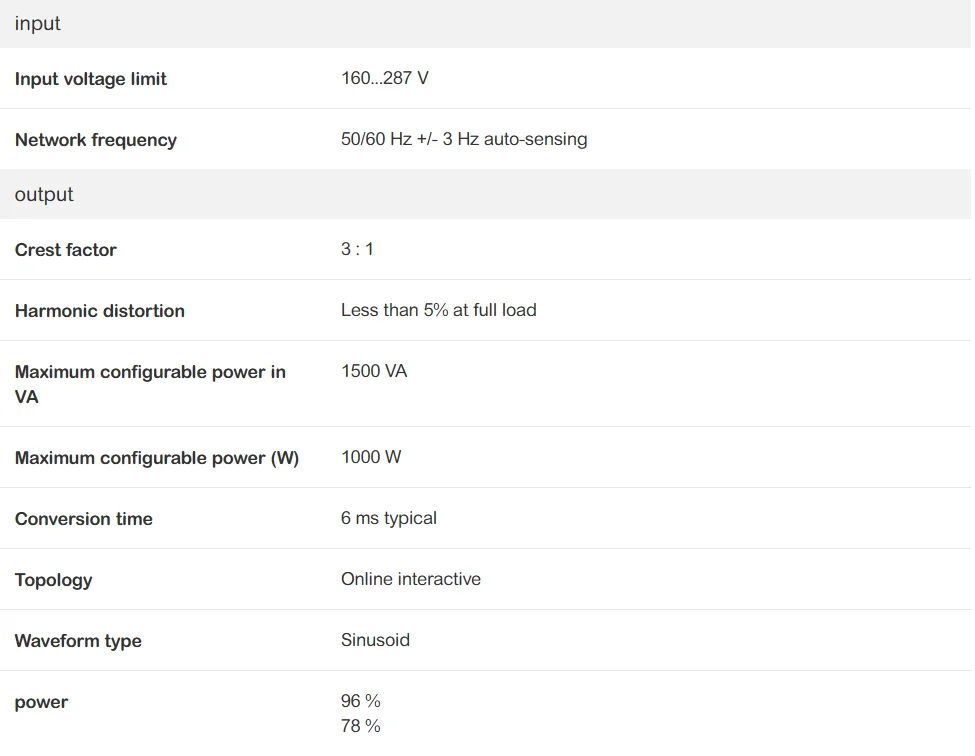Collapse the "input" section header
This screenshot has width=975, height=756.
click(38, 24)
